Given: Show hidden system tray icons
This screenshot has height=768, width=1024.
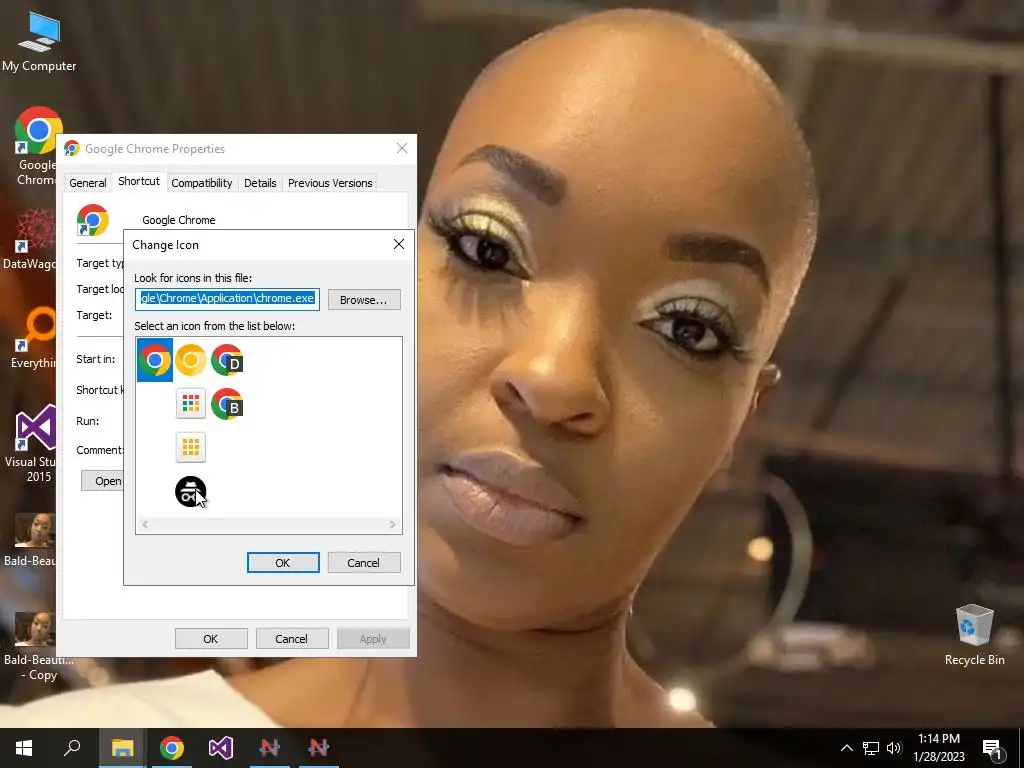Looking at the screenshot, I should pos(846,748).
